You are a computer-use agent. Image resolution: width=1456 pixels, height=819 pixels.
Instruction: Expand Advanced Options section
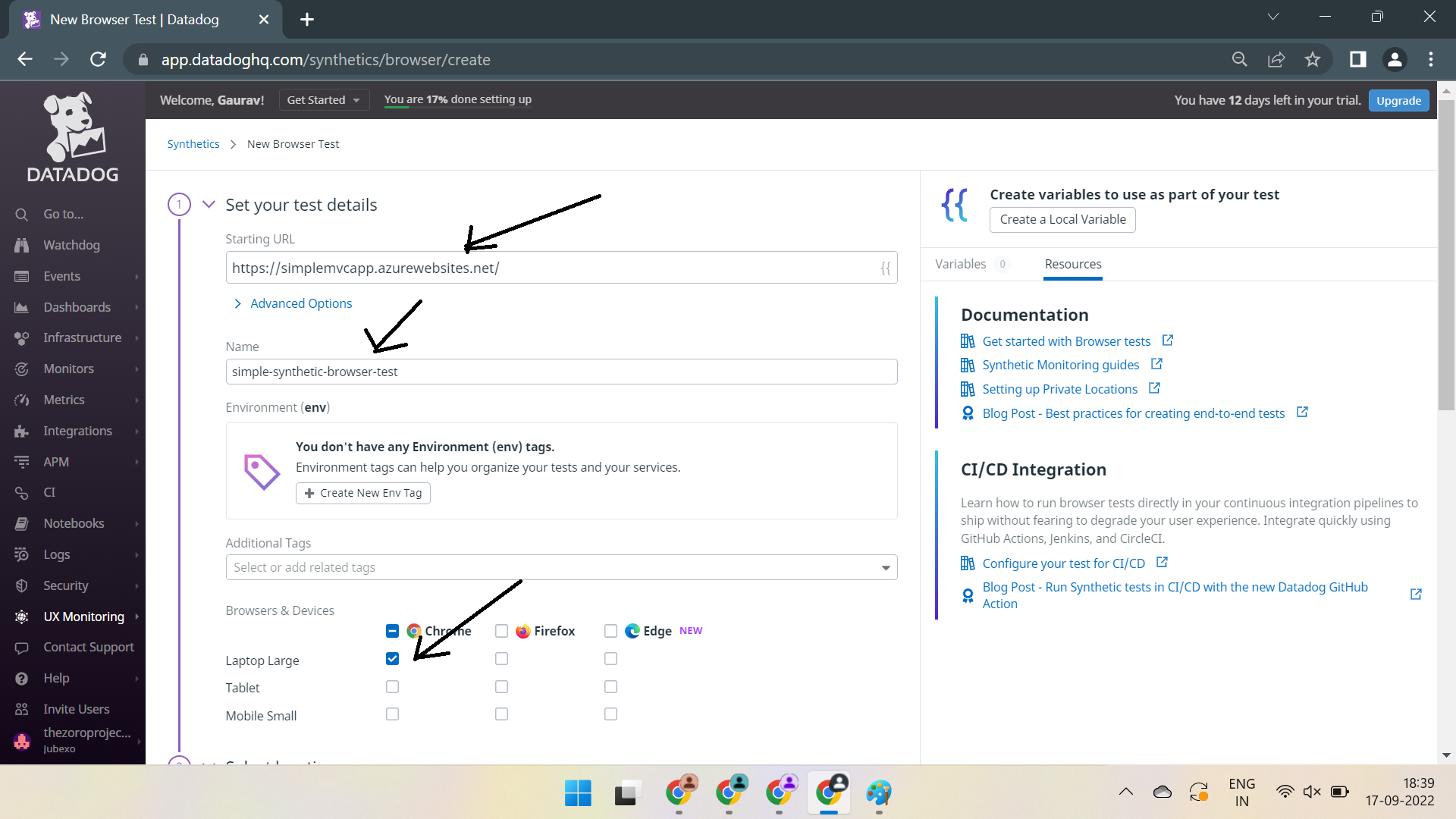point(293,303)
